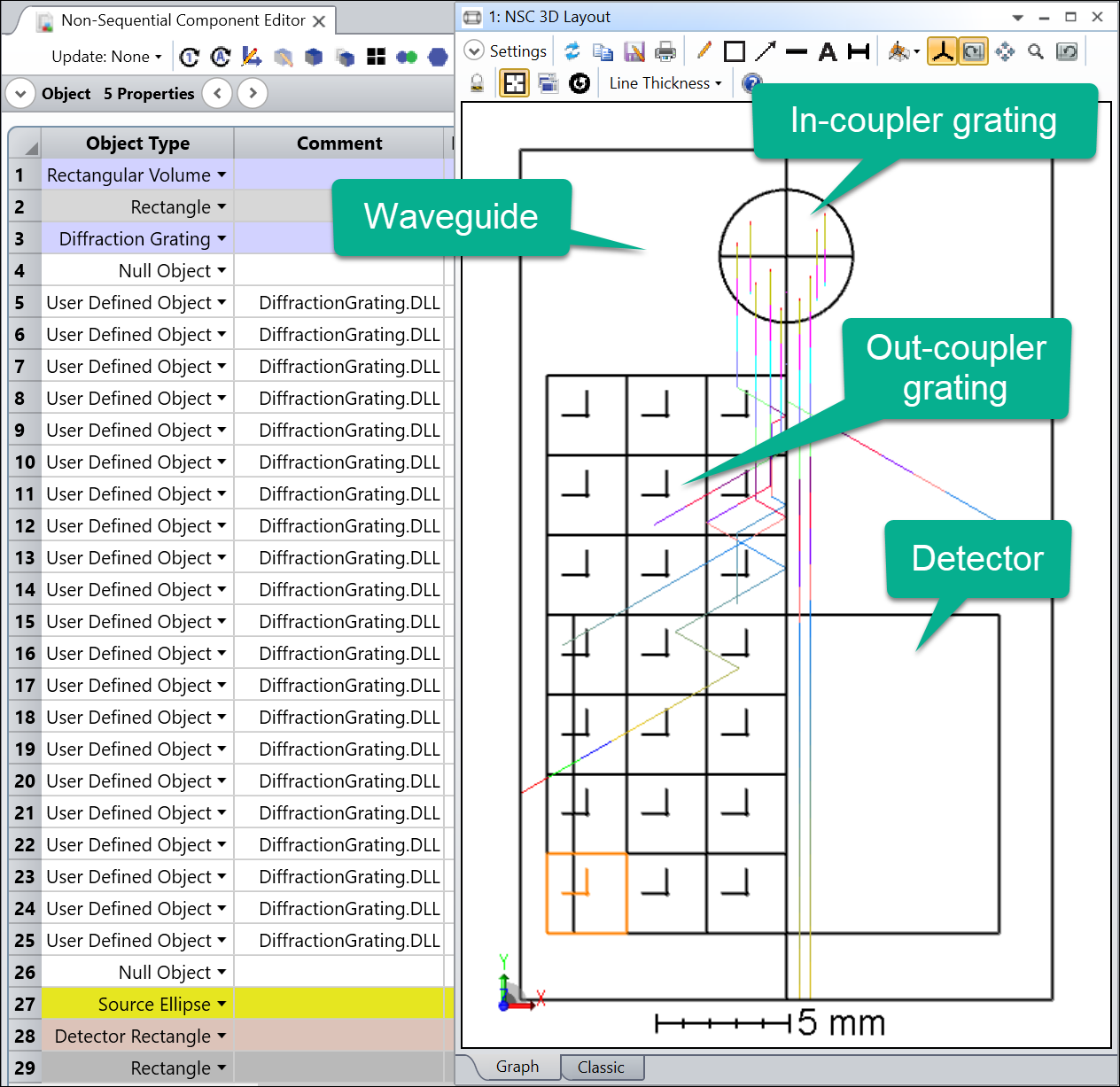
Task: Select the arrow annotation tool
Action: point(766,51)
